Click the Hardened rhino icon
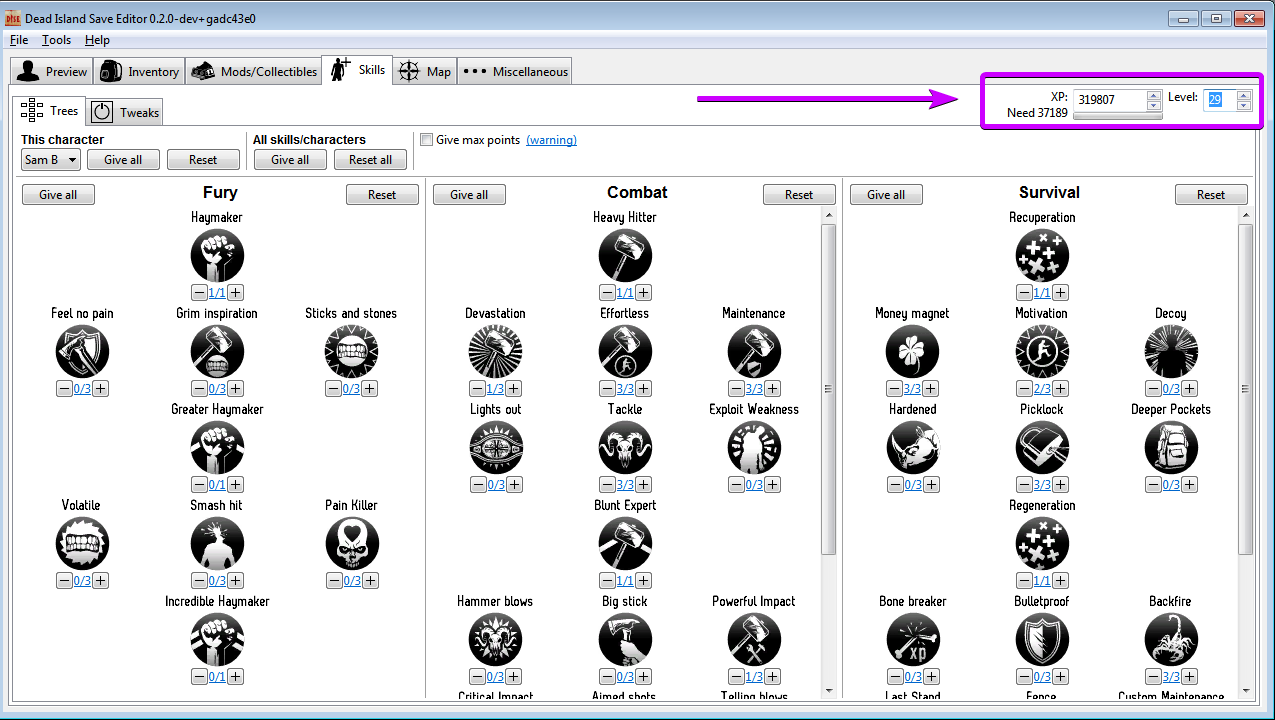This screenshot has height=720, width=1275. (912, 447)
